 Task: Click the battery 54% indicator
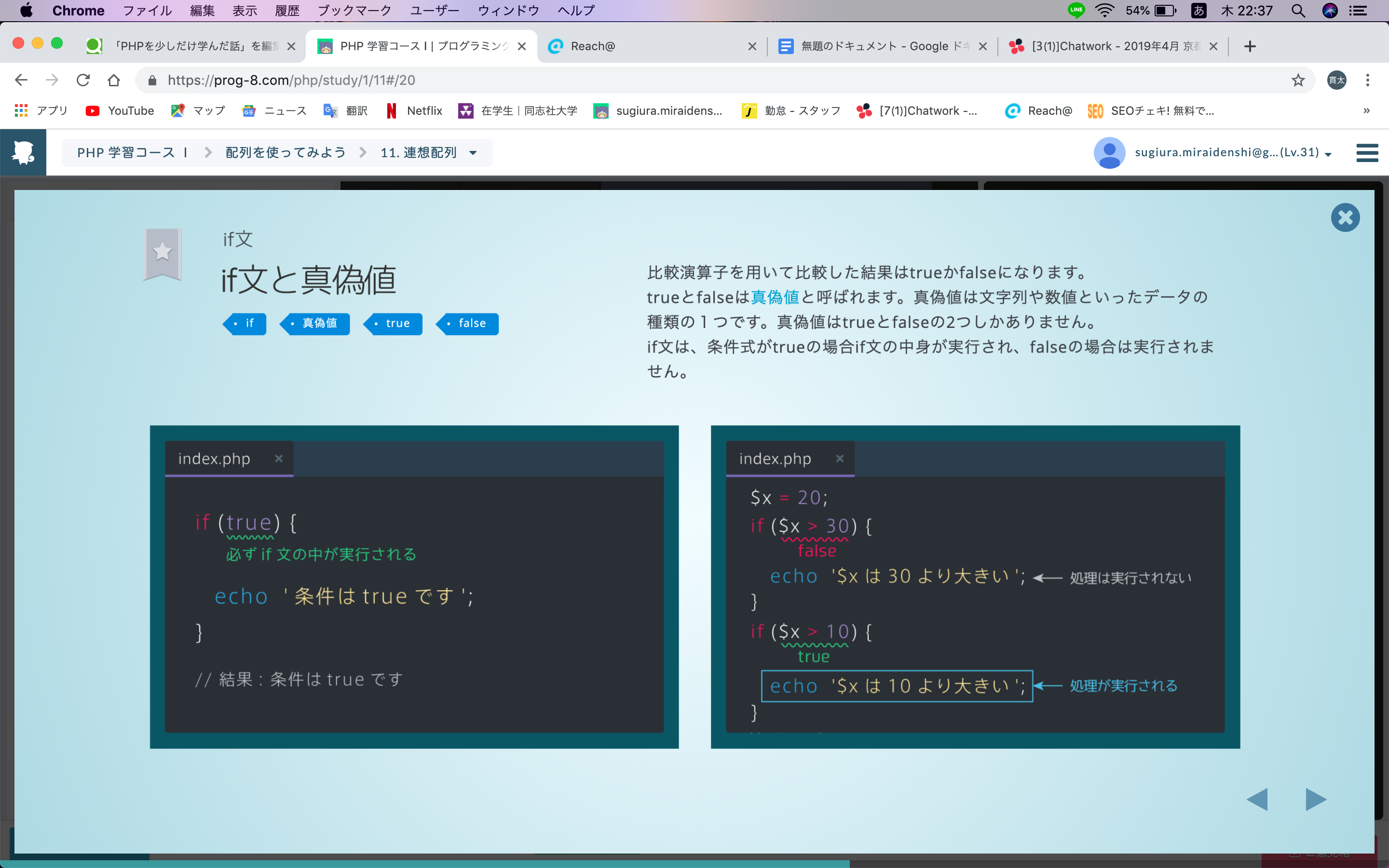coord(1151,10)
